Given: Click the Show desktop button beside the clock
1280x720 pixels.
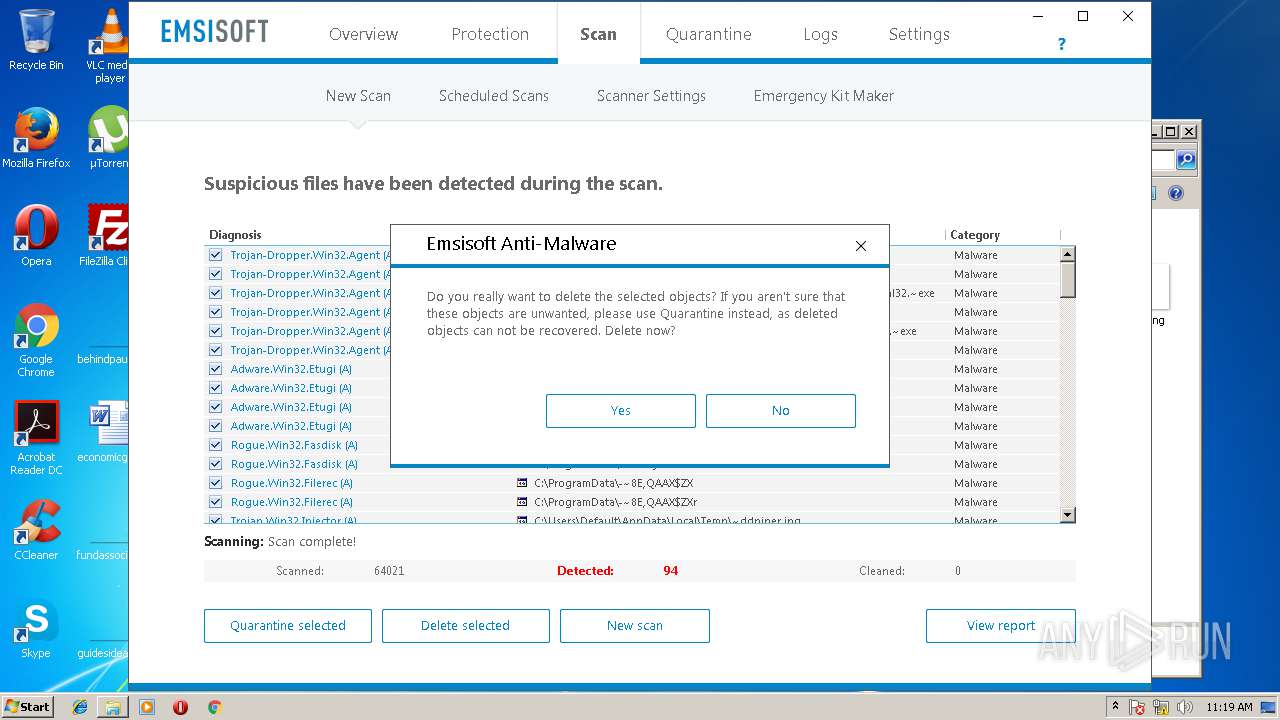Looking at the screenshot, I should click(1269, 707).
